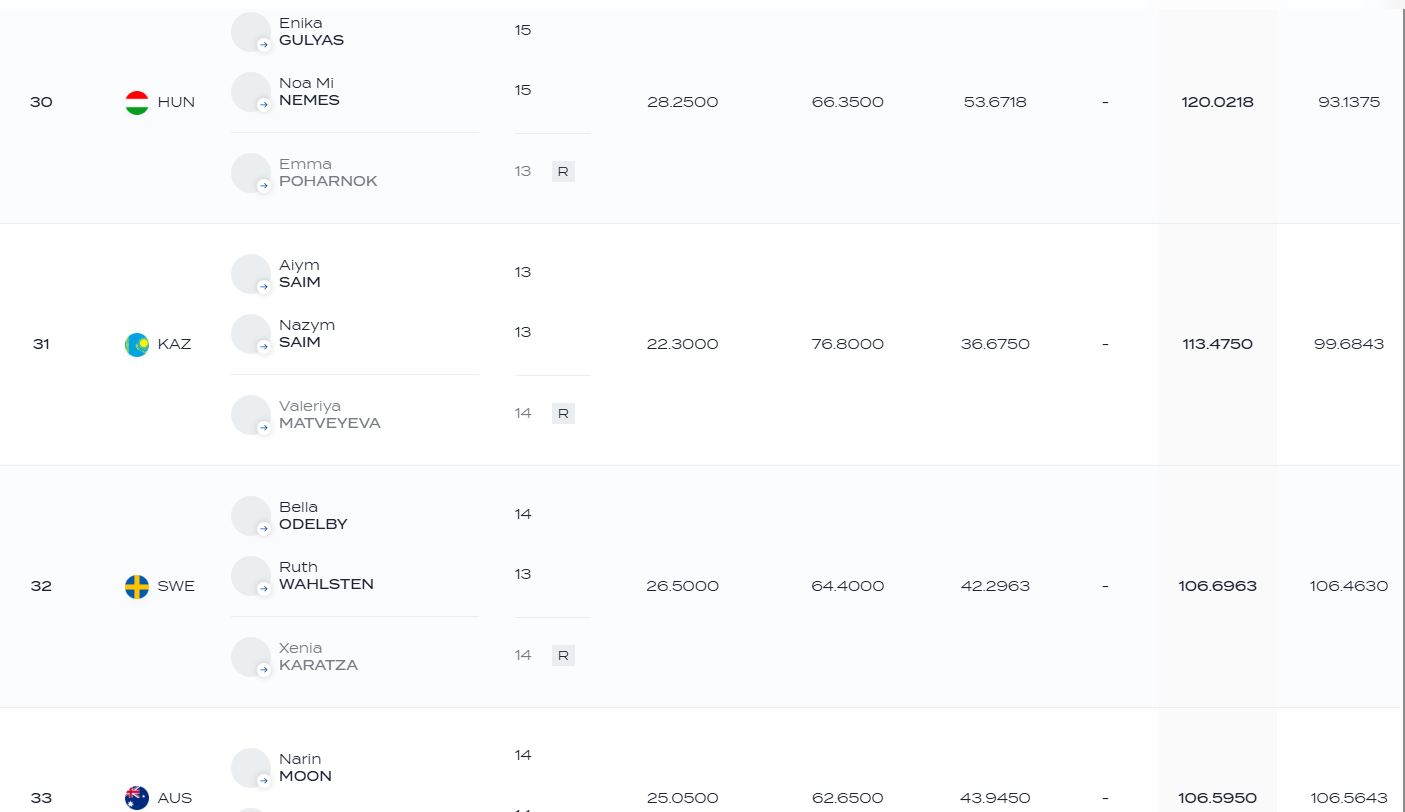
Task: Click the R reserve badge for Xenia Karatza
Action: coord(563,656)
